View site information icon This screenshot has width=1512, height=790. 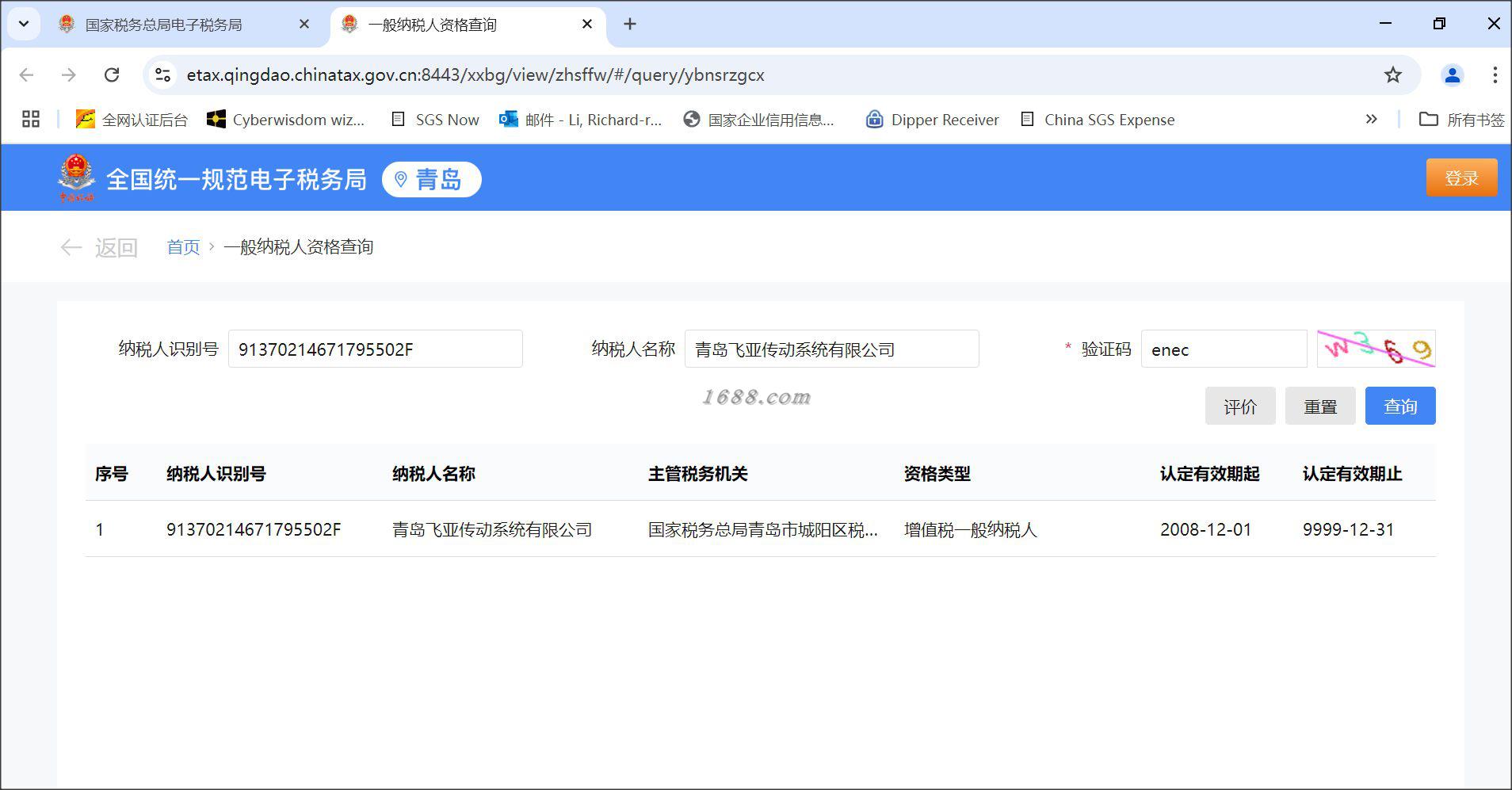(162, 74)
